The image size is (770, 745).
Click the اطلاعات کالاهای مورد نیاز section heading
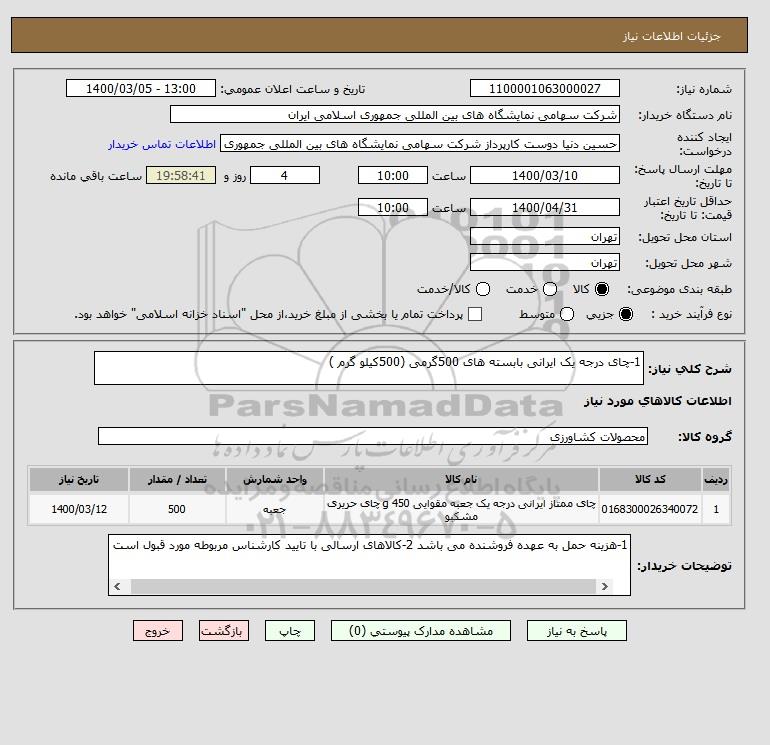coord(658,401)
